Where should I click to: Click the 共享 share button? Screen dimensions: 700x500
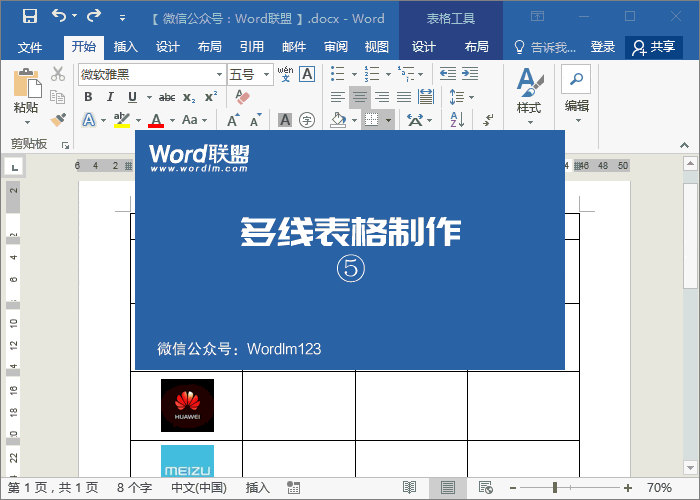click(654, 47)
